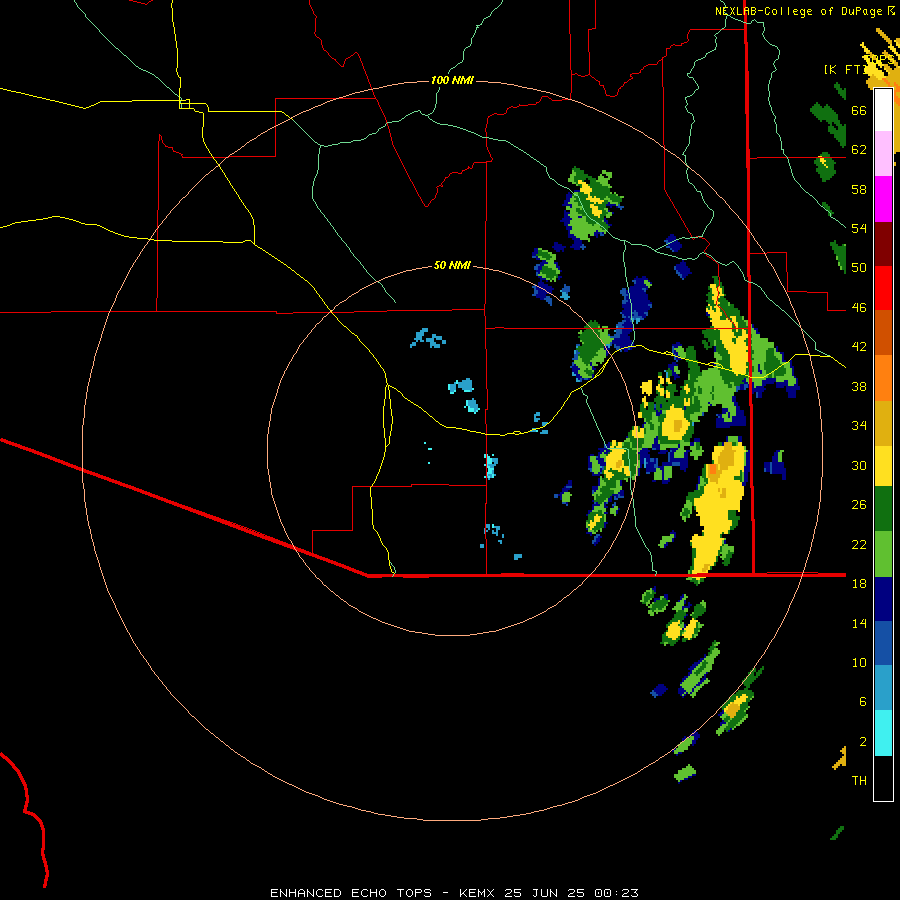Click the black TH swatch at the bottom of the scale
The height and width of the screenshot is (900, 900).
click(x=883, y=778)
